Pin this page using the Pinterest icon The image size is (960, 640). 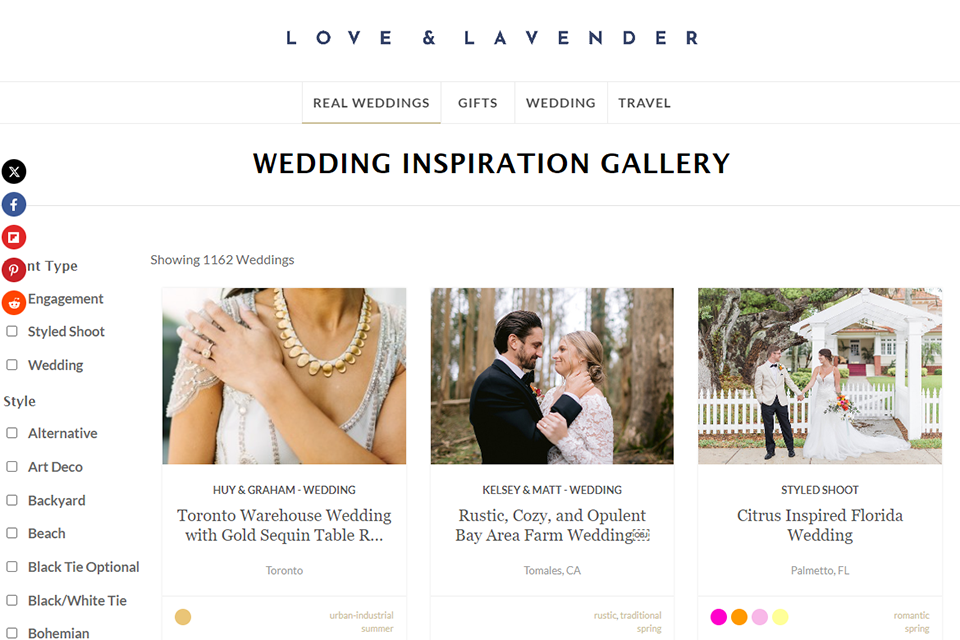(x=13, y=269)
